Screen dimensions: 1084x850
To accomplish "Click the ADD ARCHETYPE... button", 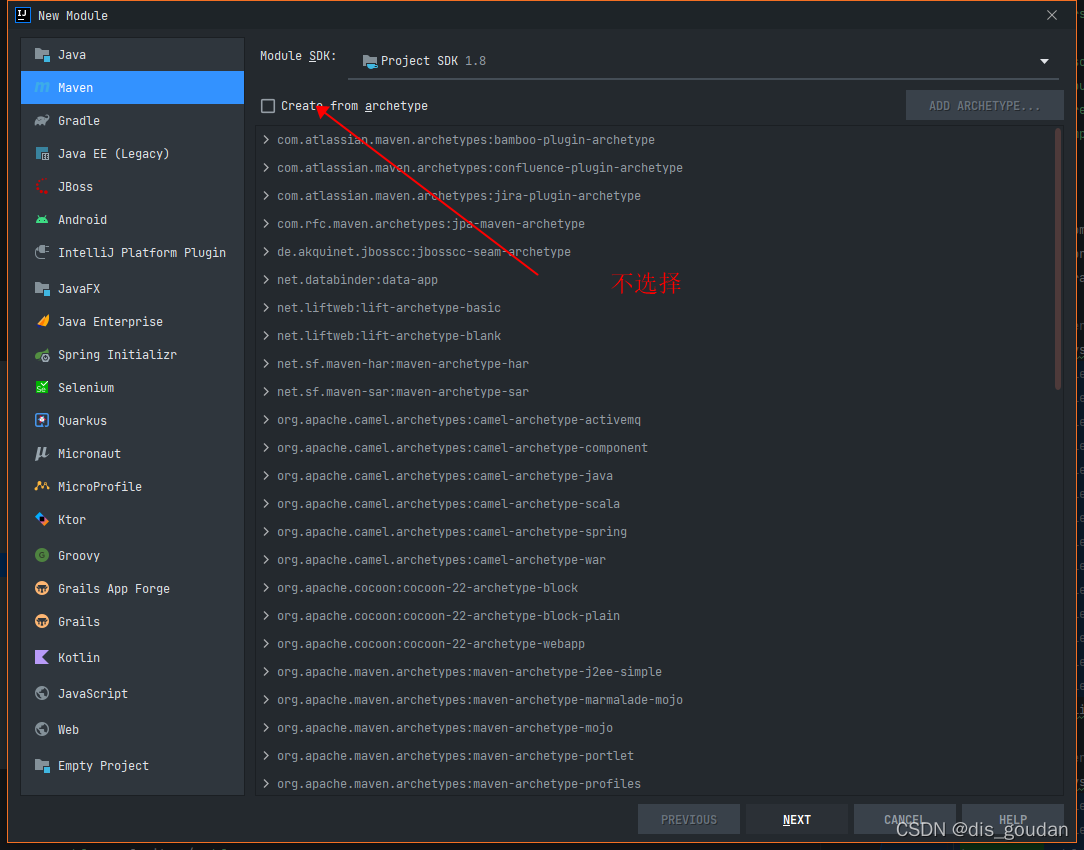I will [984, 106].
